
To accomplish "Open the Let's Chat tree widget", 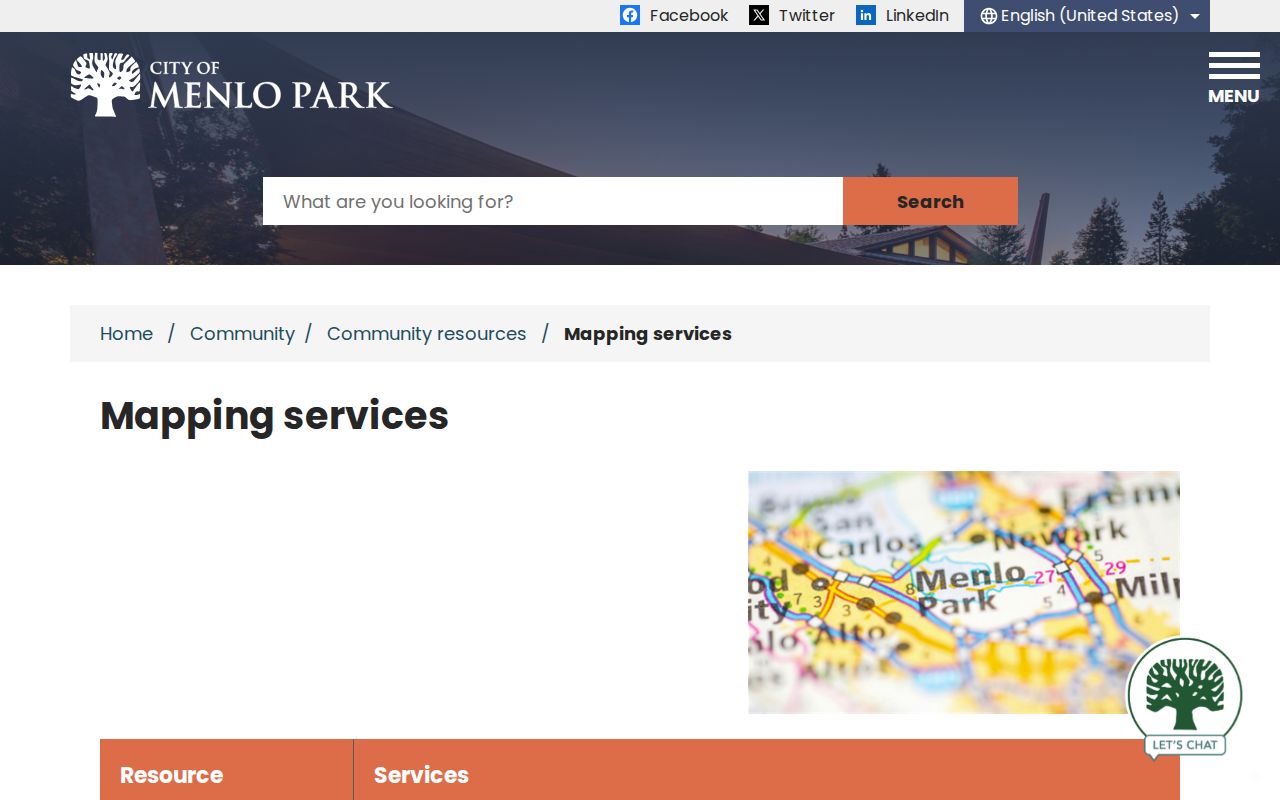I will [x=1185, y=700].
